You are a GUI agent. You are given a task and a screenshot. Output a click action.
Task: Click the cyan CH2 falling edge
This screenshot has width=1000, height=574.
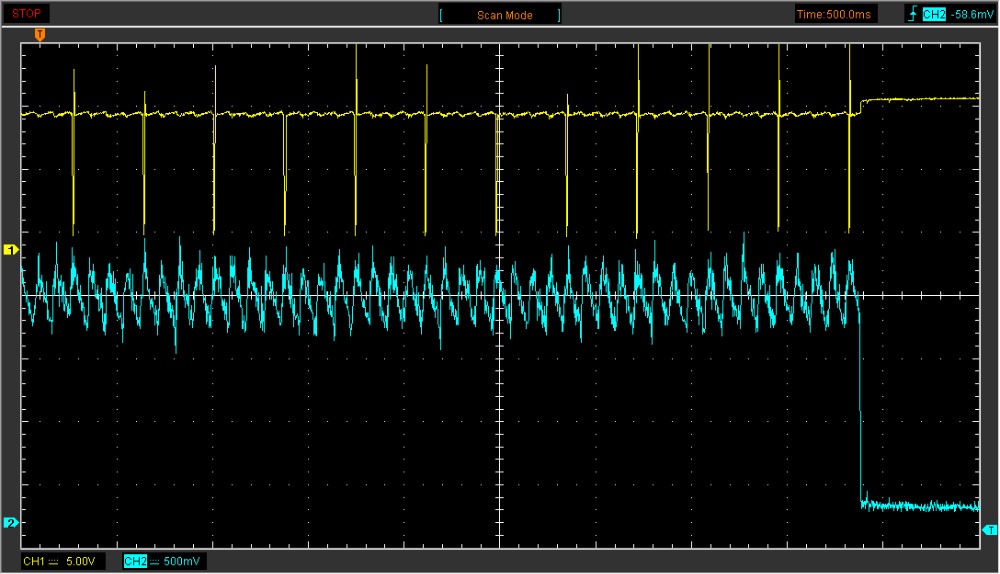pyautogui.click(x=861, y=400)
